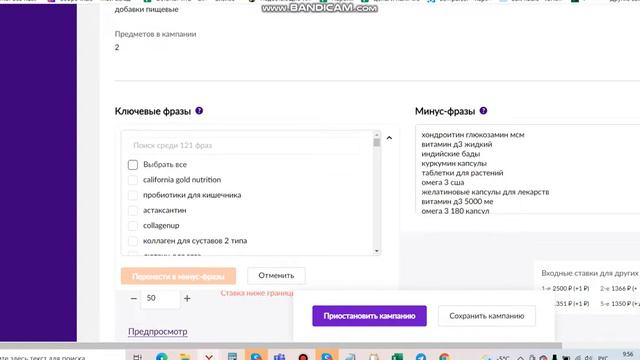Select minus-phrase индийские бады

click(451, 154)
